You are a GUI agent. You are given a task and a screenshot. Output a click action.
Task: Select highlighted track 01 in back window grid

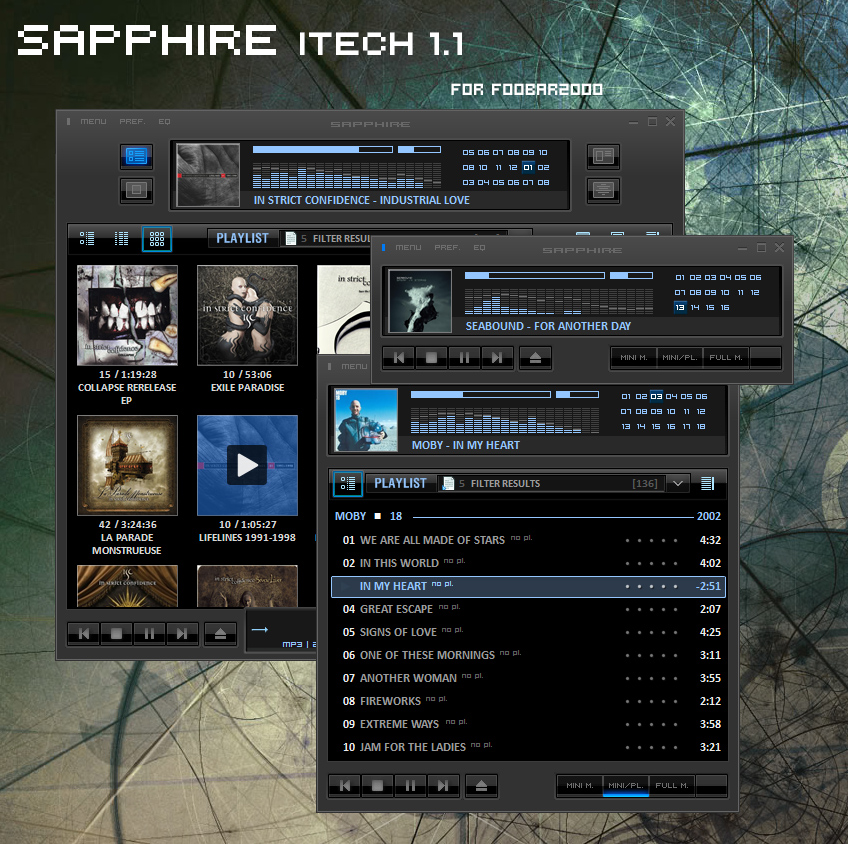click(528, 168)
